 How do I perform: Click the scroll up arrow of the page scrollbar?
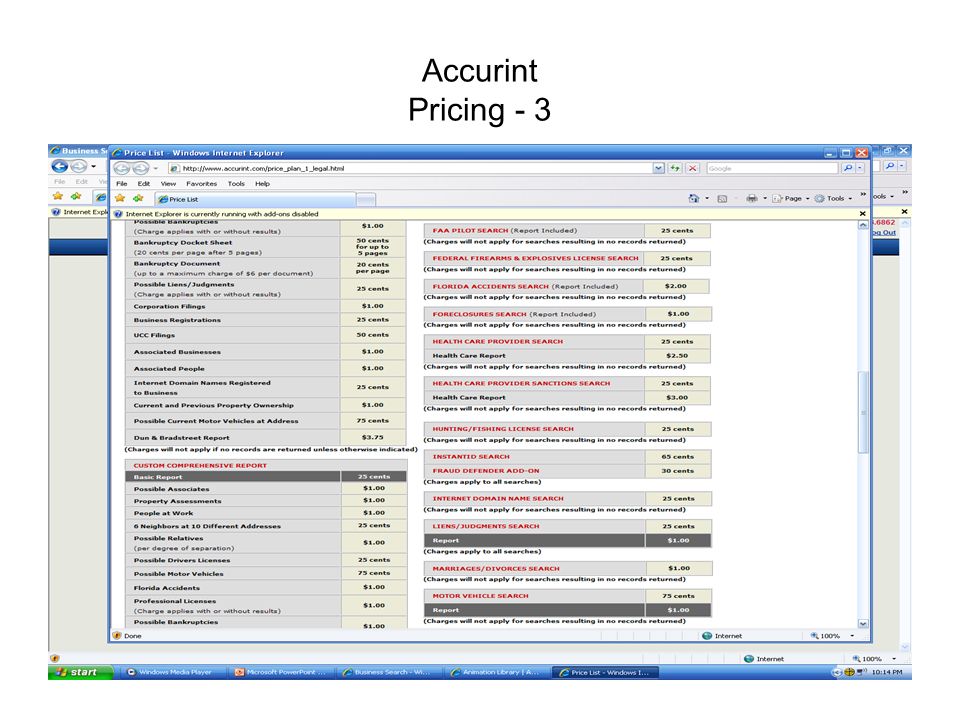863,225
